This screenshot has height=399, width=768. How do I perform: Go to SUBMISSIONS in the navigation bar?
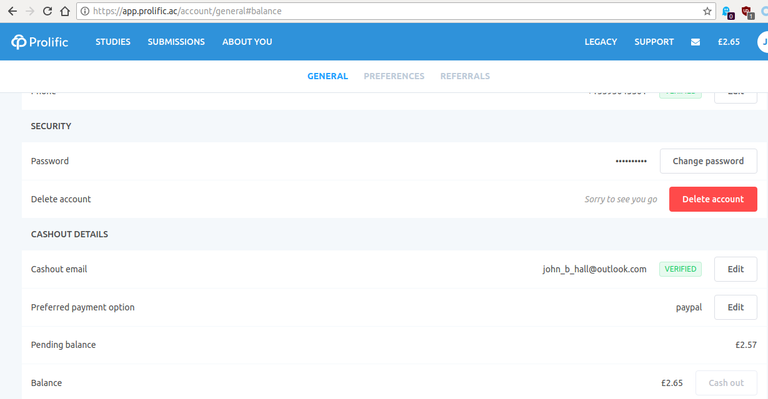176,42
